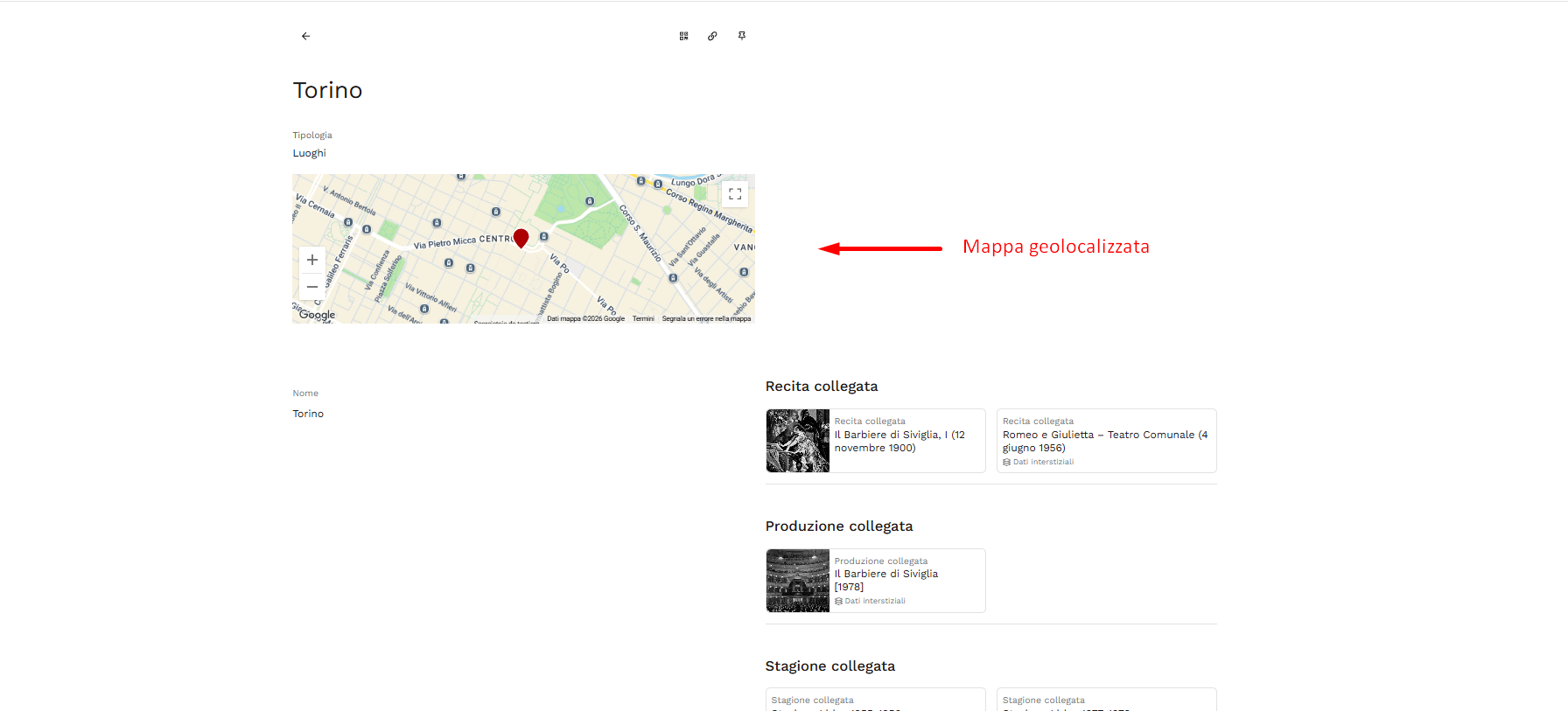Zoom in the map with plus button
Image resolution: width=1568 pixels, height=711 pixels.
(x=312, y=260)
